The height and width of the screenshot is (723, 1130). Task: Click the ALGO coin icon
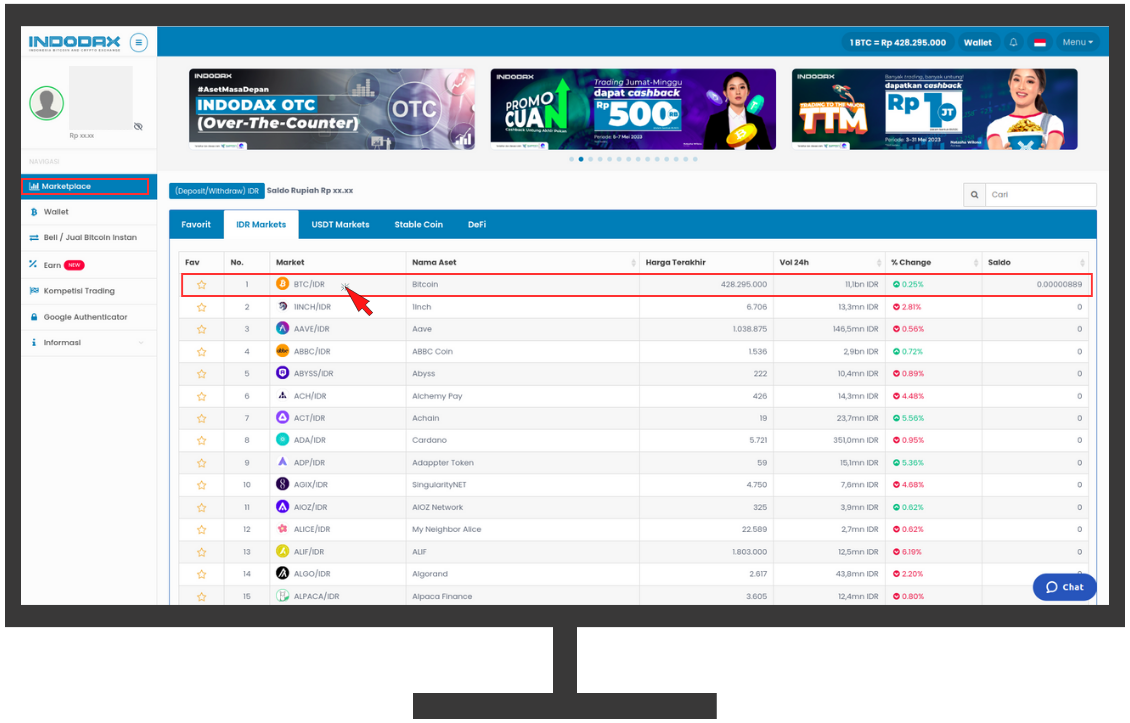282,574
